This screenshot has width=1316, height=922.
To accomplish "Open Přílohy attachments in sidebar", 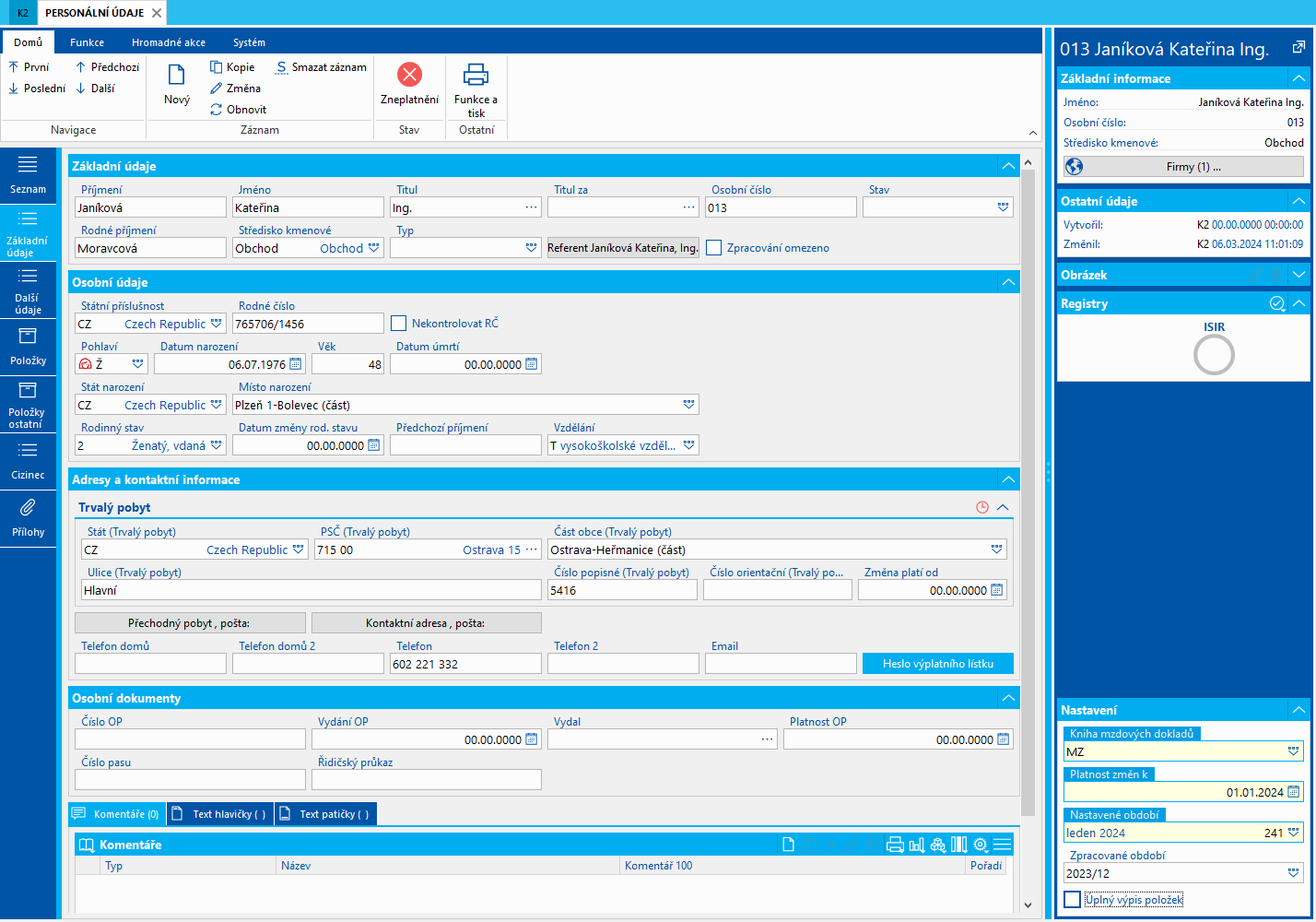I will (x=28, y=517).
